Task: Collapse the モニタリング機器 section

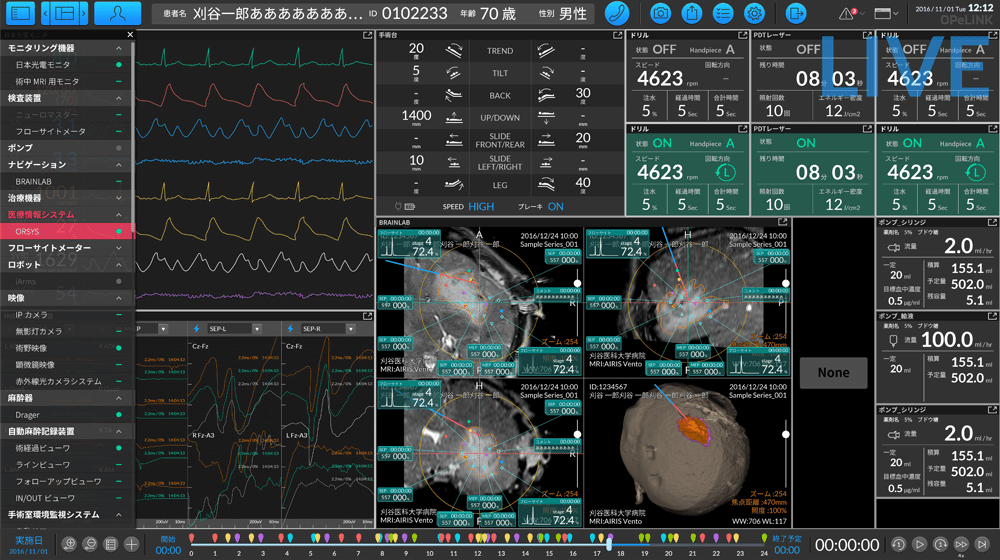Action: click(119, 47)
